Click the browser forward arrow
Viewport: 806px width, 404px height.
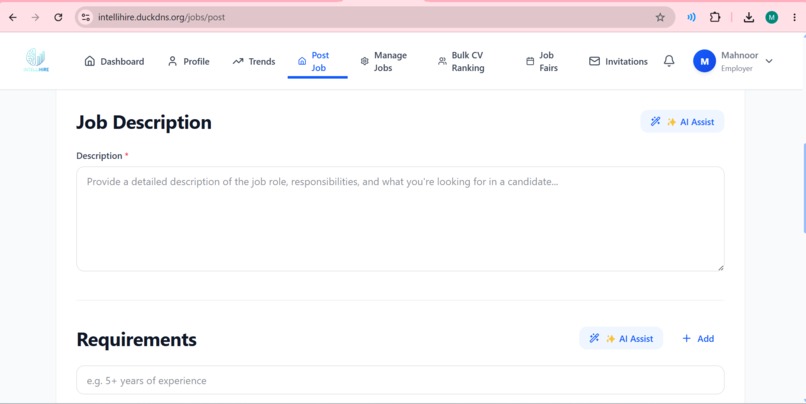tap(35, 17)
